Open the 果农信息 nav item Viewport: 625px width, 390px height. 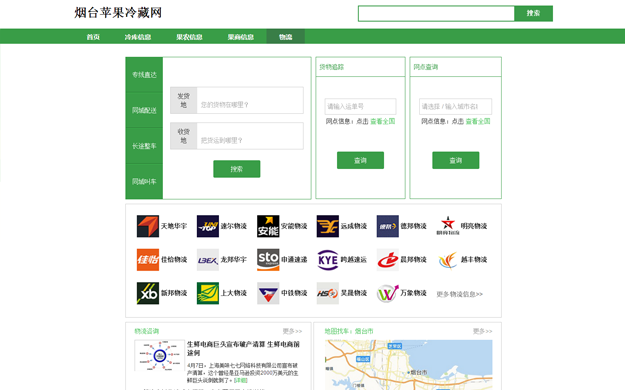189,37
